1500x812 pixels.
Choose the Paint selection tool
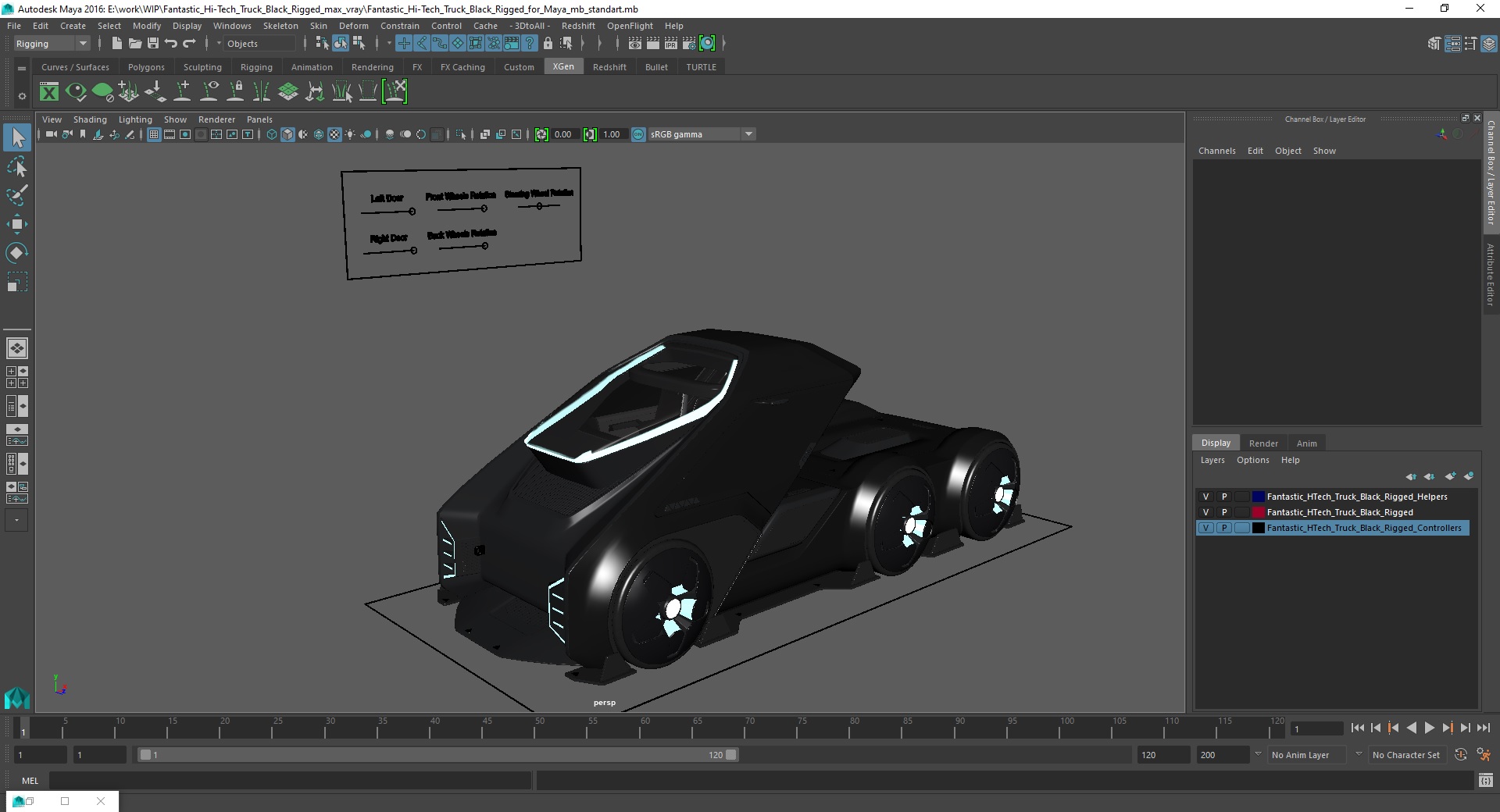[x=17, y=195]
